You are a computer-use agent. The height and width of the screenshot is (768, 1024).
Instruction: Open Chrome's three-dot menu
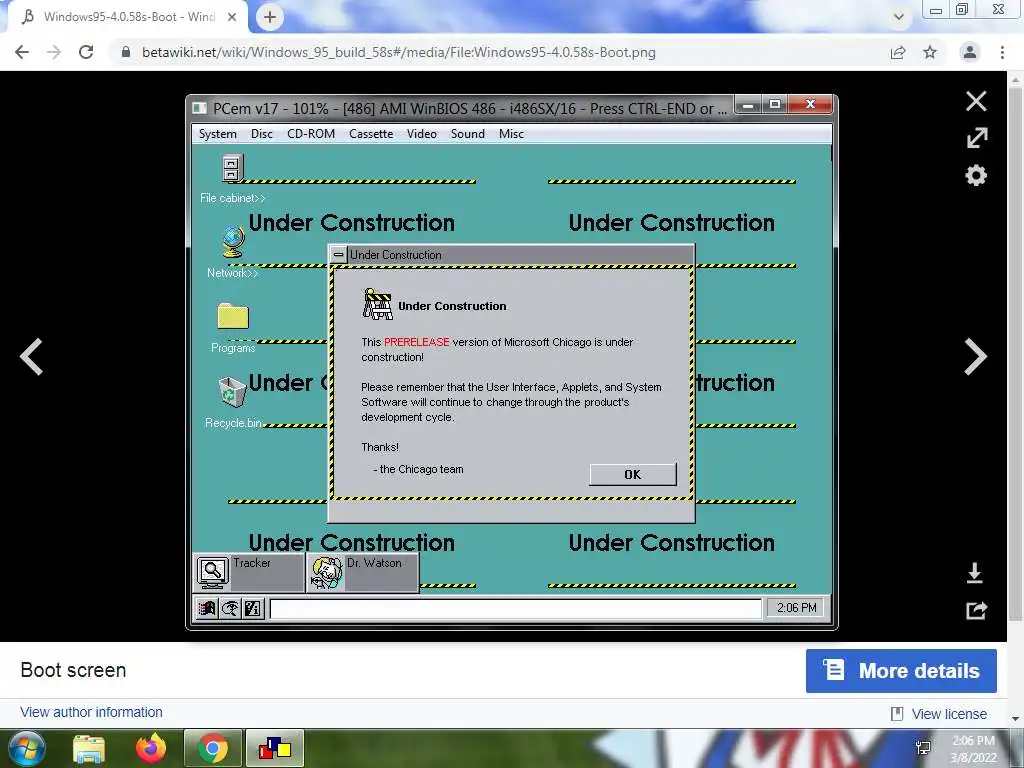point(1002,52)
